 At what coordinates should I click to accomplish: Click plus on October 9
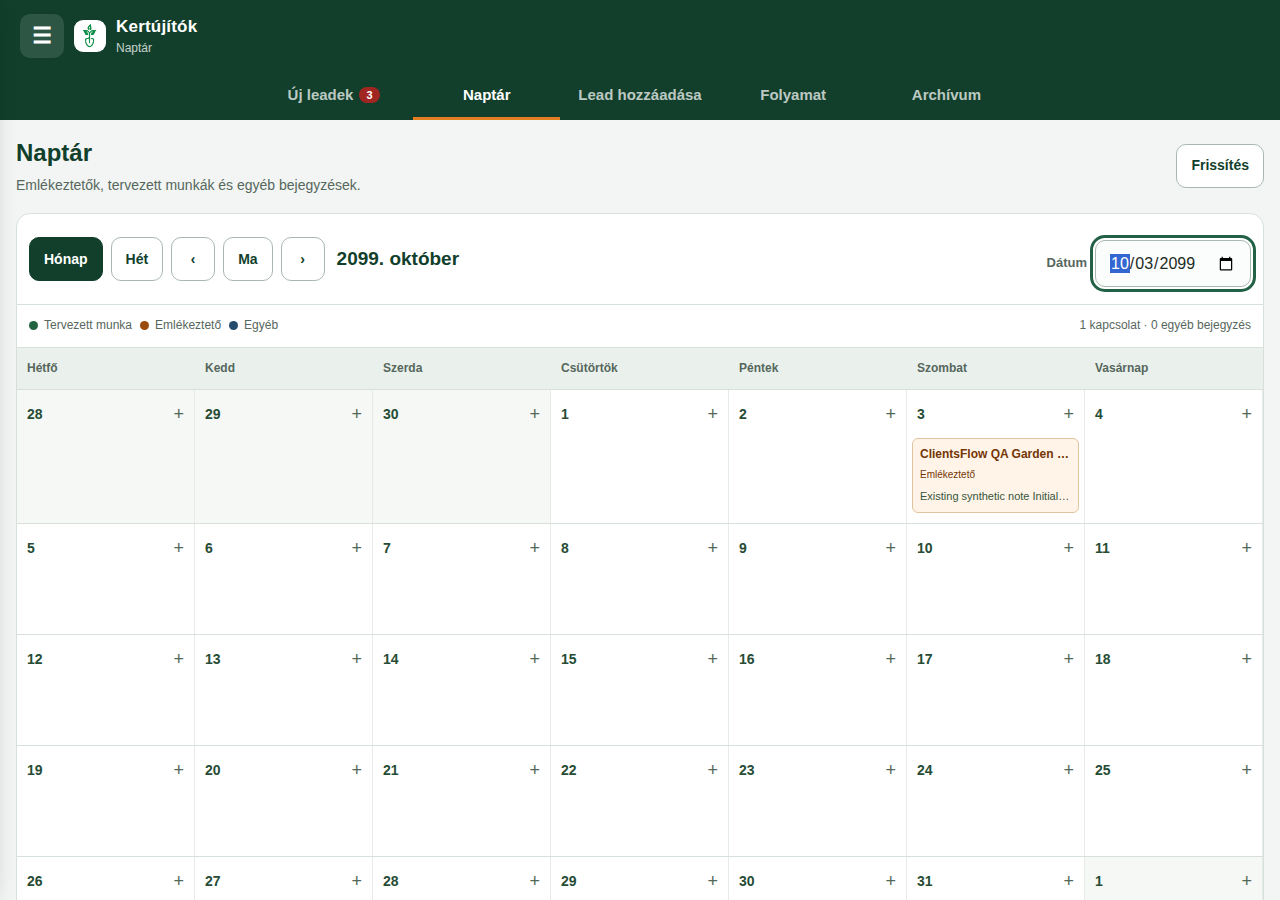891,547
